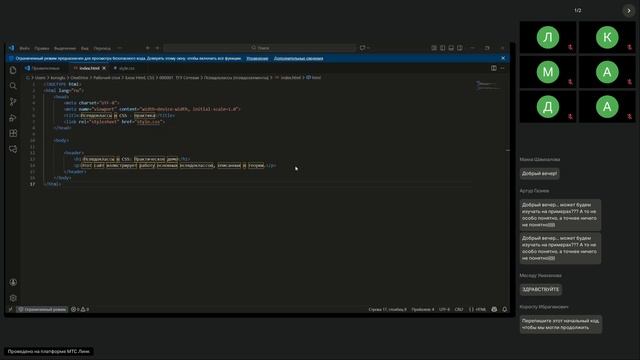Viewport: 640px width, 360px height.
Task: Click the 'Добрый вечер!' chat message
Action: 539,173
